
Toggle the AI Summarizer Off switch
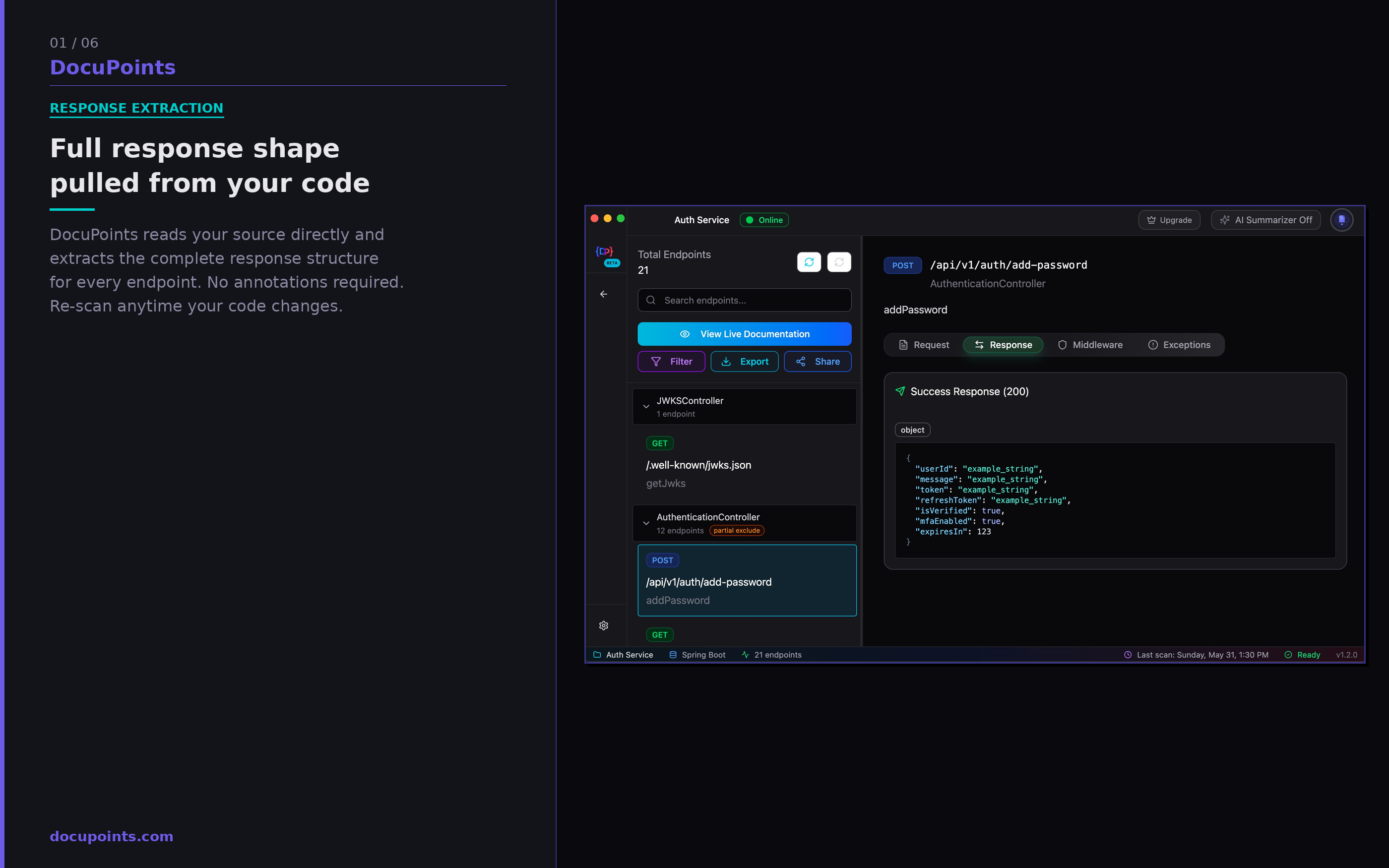click(x=1265, y=220)
